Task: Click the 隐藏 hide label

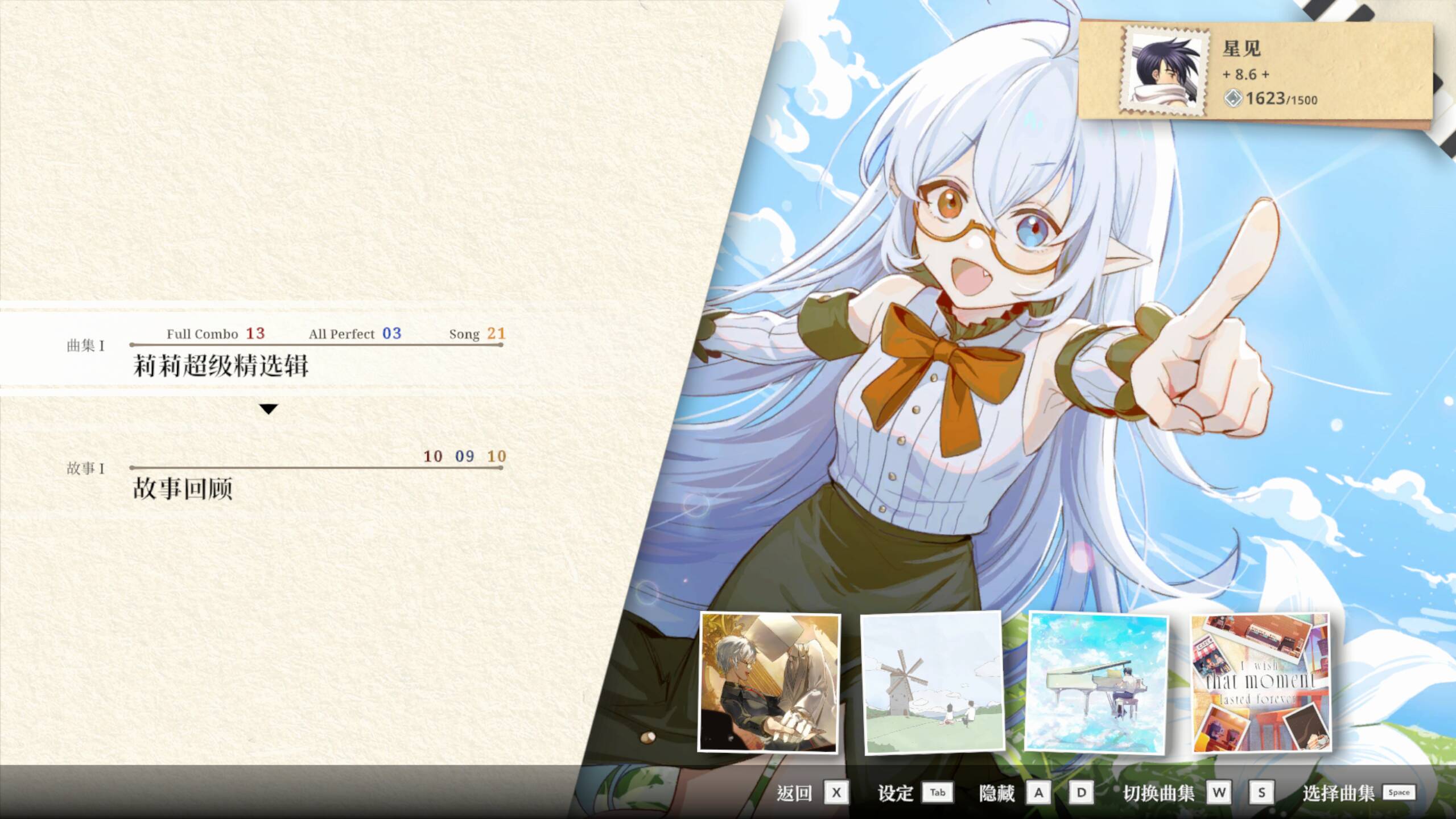Action: tap(996, 792)
